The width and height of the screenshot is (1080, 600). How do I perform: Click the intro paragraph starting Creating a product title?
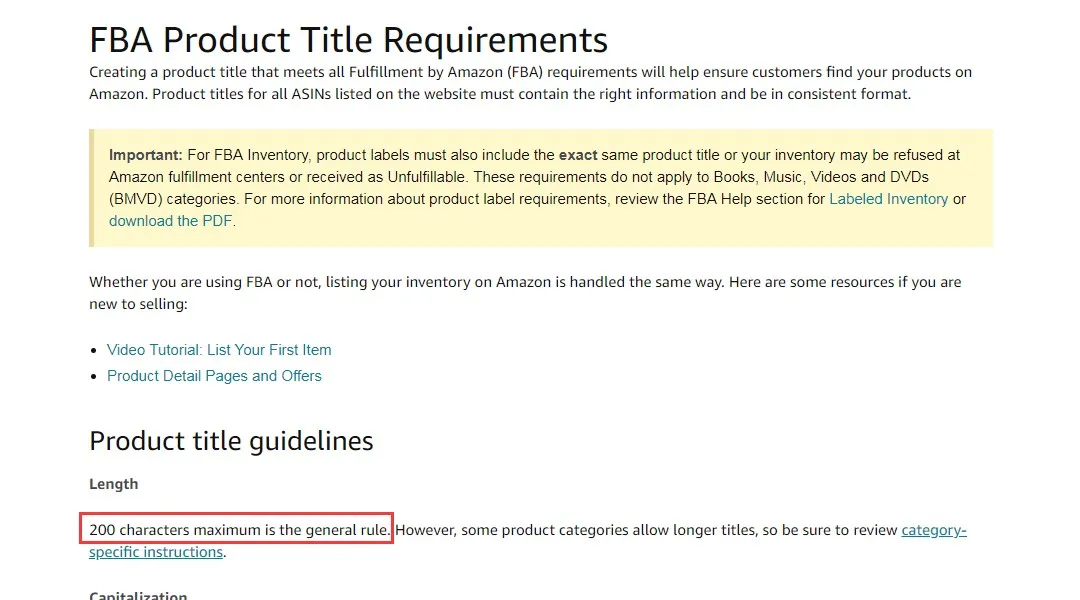[530, 83]
